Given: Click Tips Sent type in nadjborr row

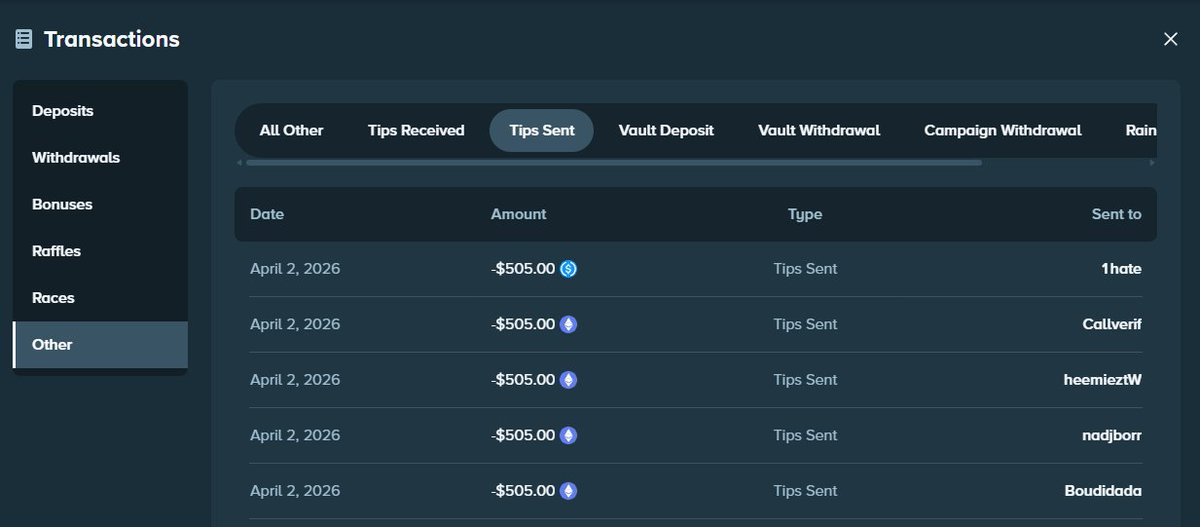Looking at the screenshot, I should 805,436.
